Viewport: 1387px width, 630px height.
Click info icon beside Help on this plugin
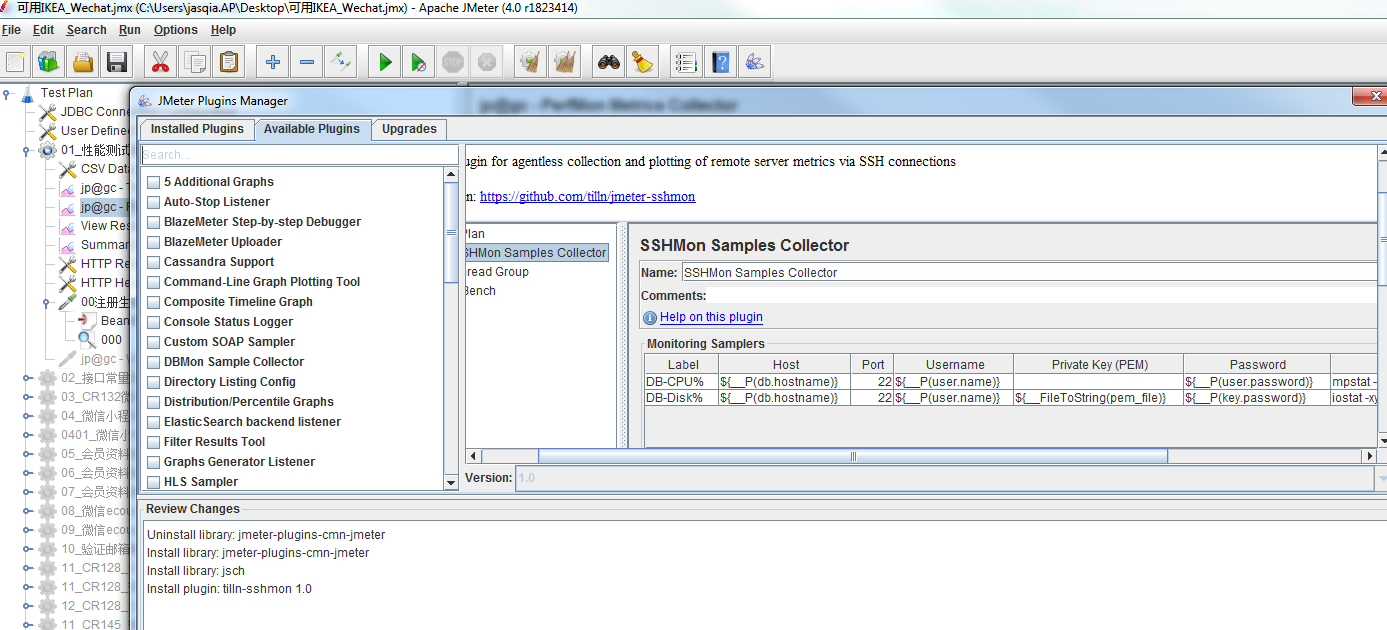650,318
